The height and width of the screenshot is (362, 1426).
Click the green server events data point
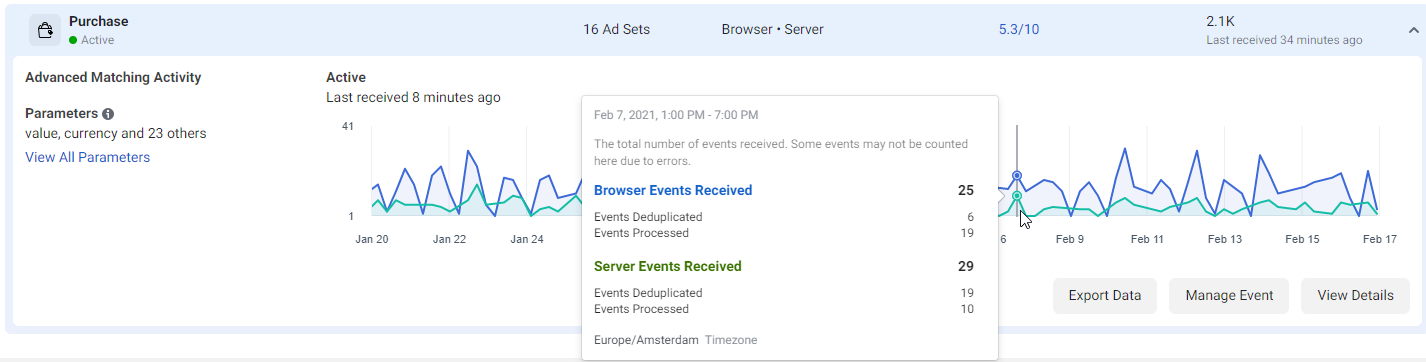click(1017, 196)
